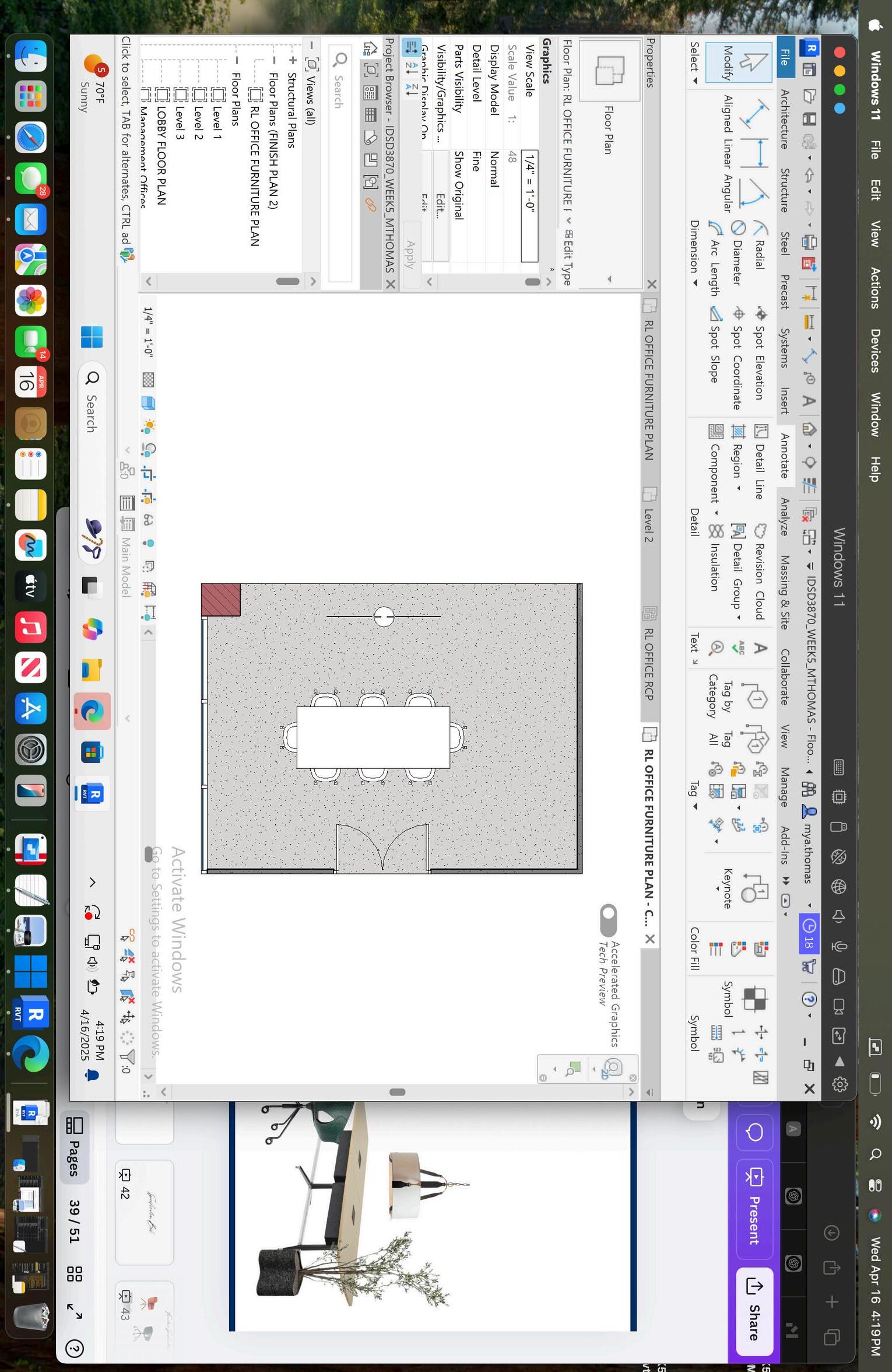This screenshot has width=892, height=1372.
Task: Select Level 3 in Project Browser
Action: [179, 122]
